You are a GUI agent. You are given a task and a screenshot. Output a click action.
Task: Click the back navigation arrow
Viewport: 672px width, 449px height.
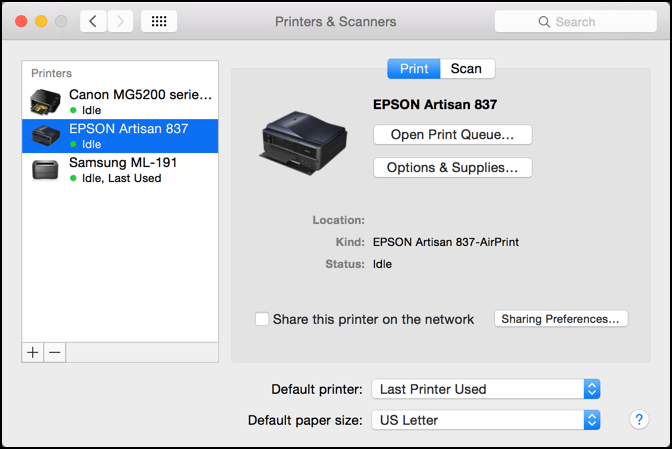click(93, 21)
